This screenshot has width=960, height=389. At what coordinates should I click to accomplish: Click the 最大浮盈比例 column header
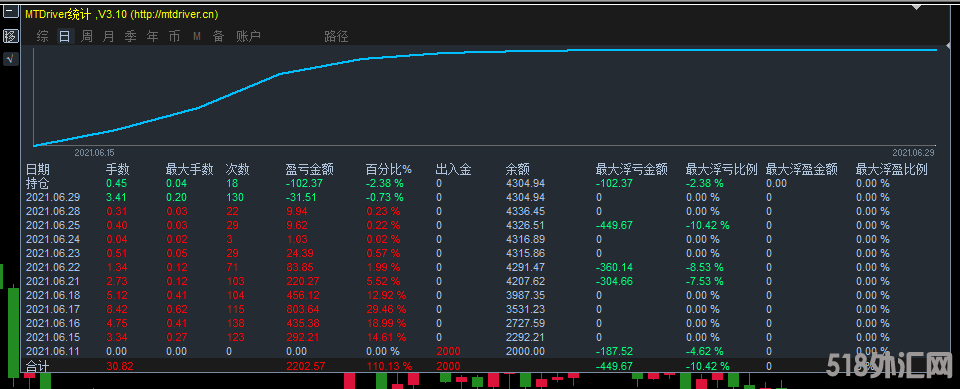click(891, 169)
